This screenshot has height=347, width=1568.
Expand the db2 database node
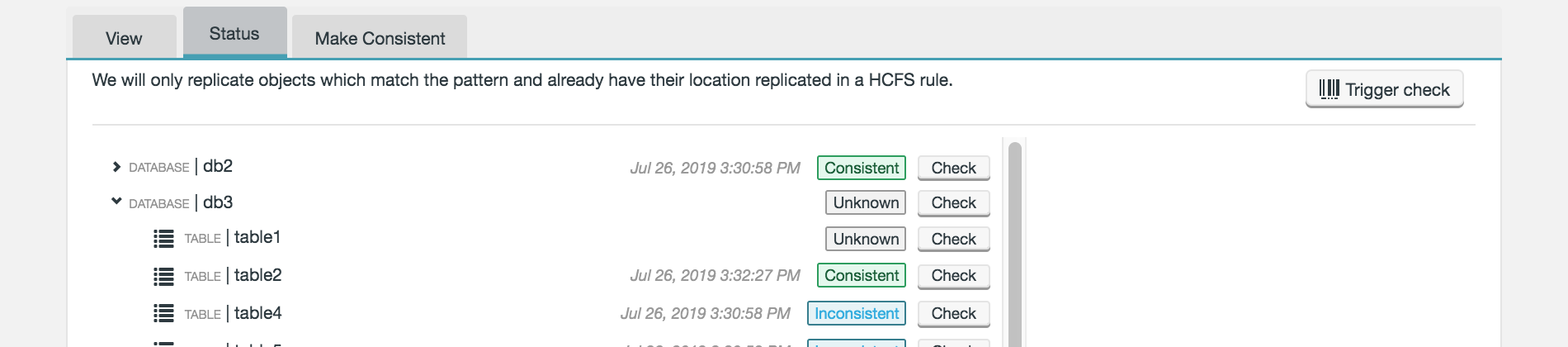[x=116, y=167]
